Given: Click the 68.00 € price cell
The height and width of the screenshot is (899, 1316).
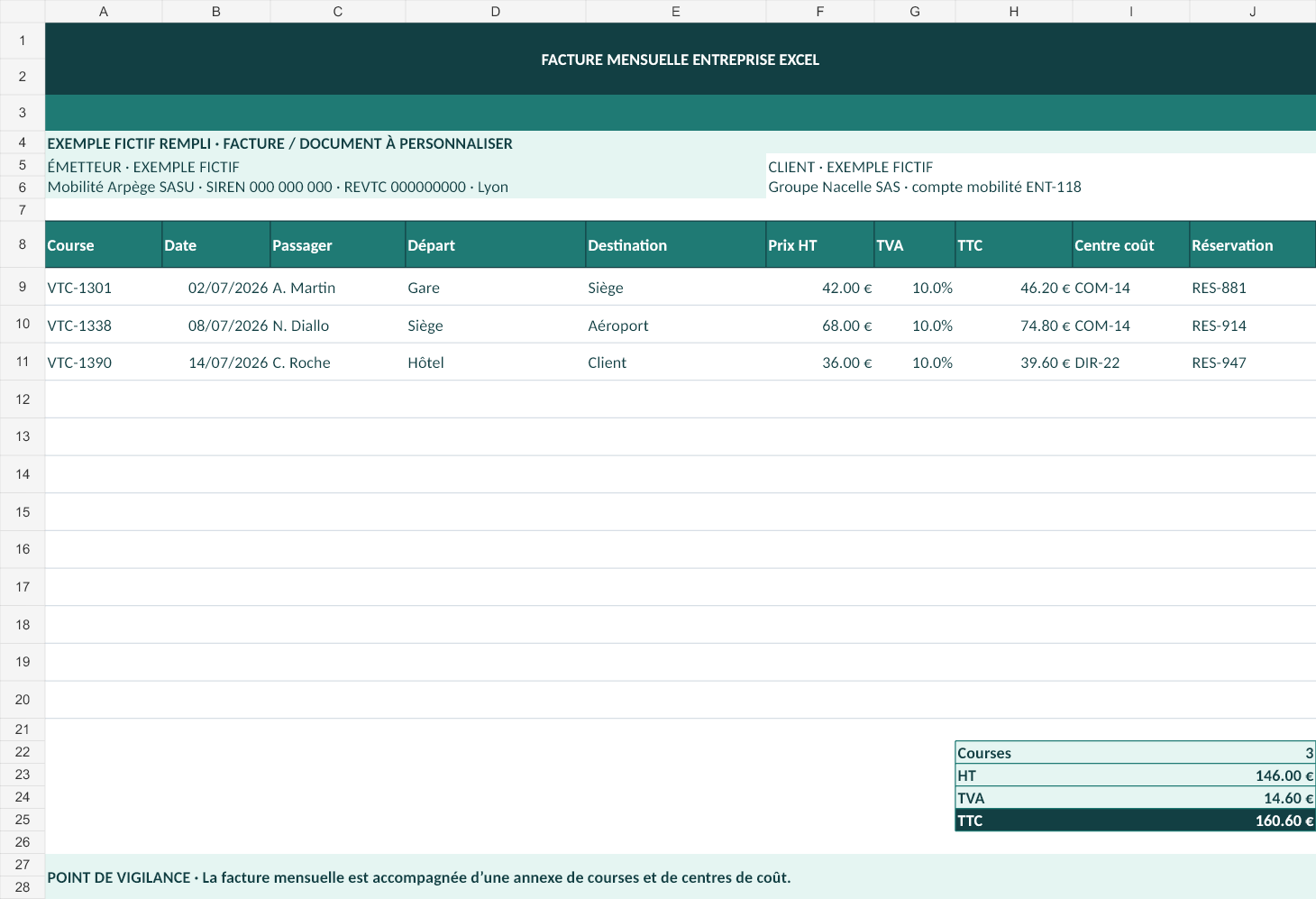Looking at the screenshot, I should click(x=820, y=326).
